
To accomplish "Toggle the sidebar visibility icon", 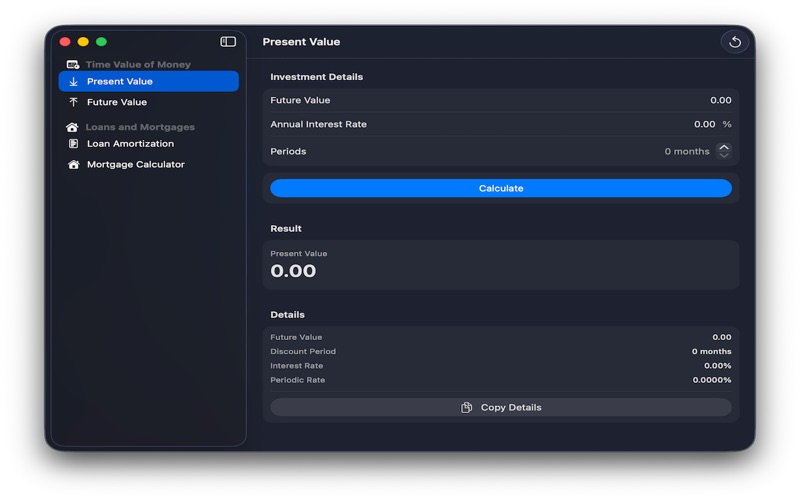I will (228, 42).
